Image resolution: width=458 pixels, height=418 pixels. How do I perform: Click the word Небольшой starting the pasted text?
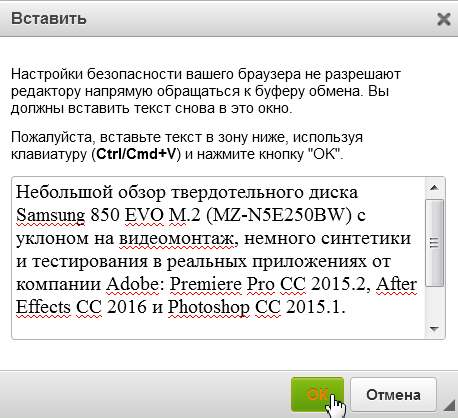[x=64, y=192]
